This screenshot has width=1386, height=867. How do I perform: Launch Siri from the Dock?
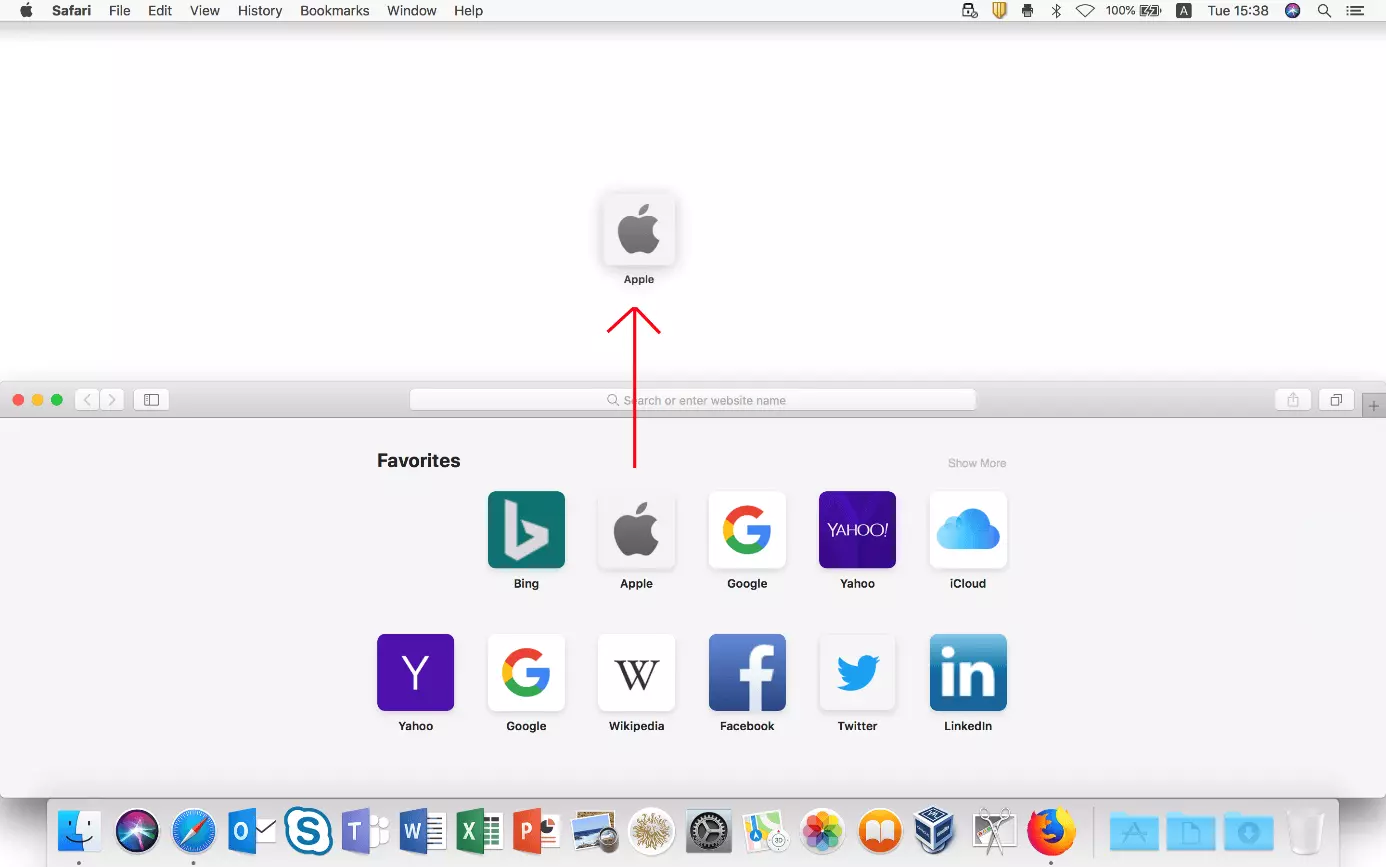point(137,831)
